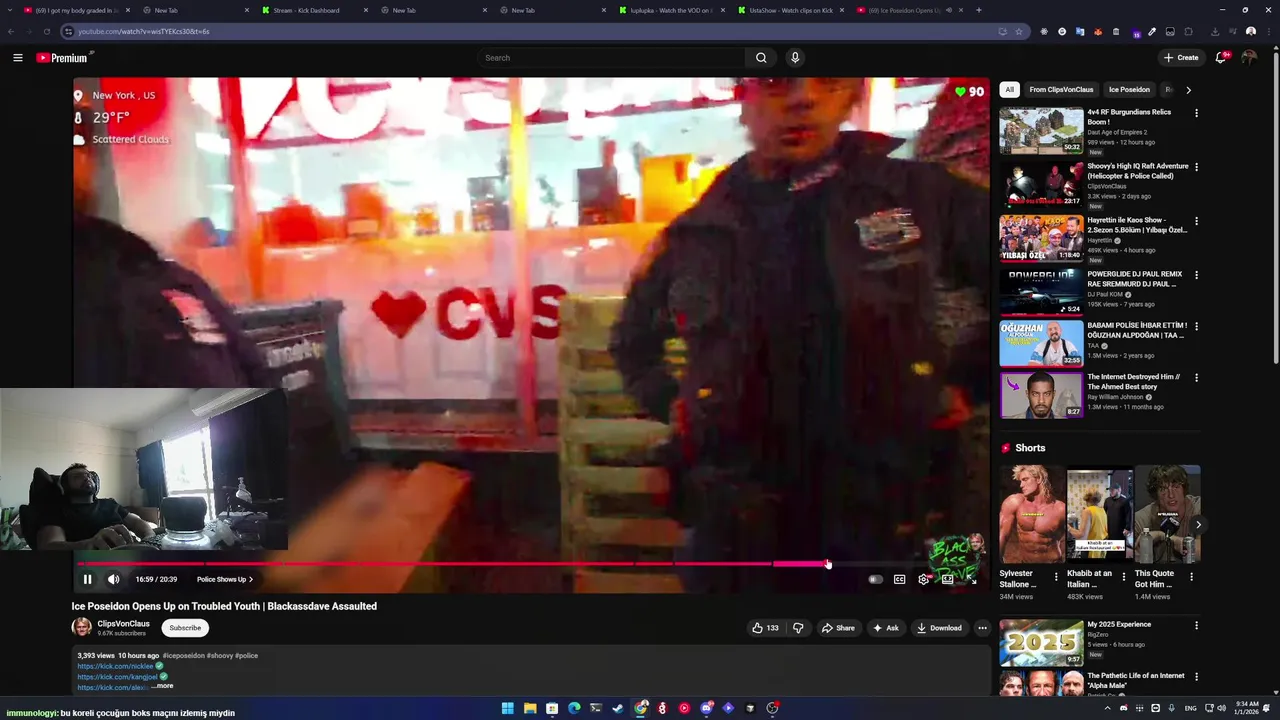
Task: Open options for 'My 2025 Experience' video
Action: point(1196,625)
